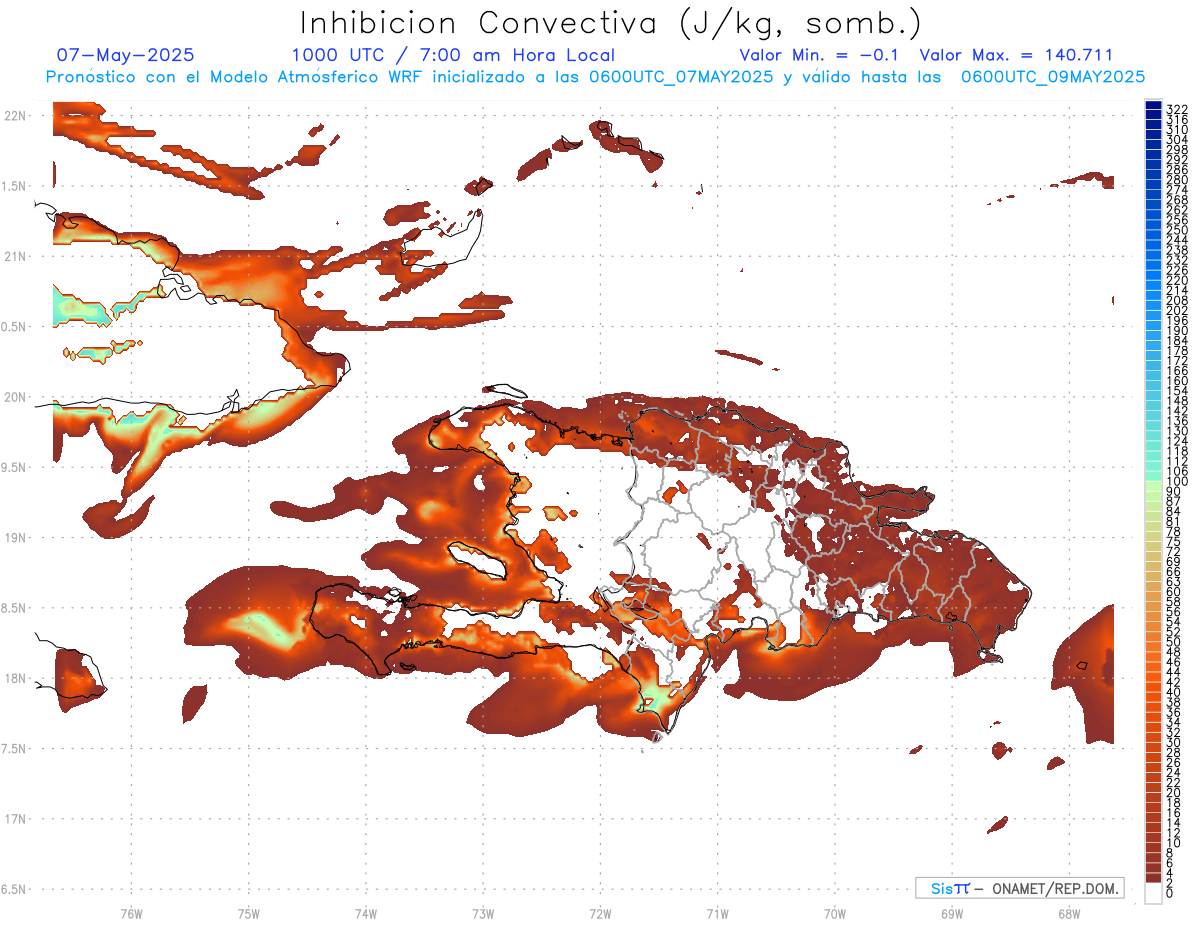
Task: Click the "0" value on the colorbar
Action: coord(1169,893)
